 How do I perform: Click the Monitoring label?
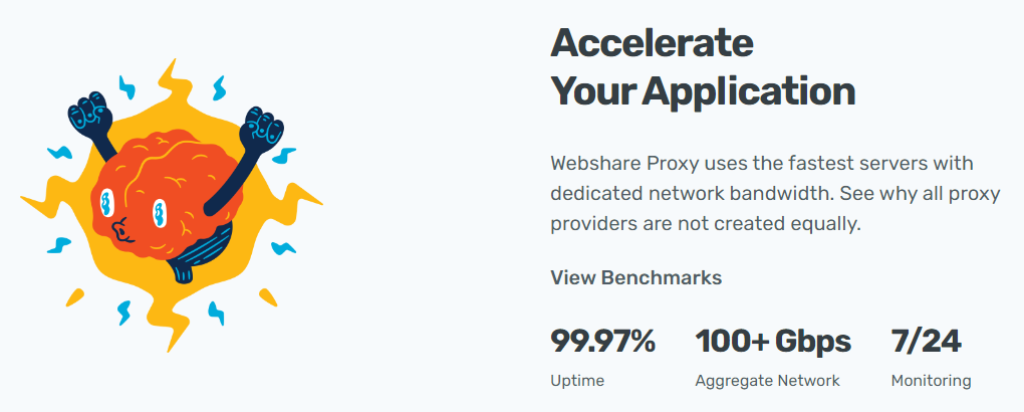931,381
